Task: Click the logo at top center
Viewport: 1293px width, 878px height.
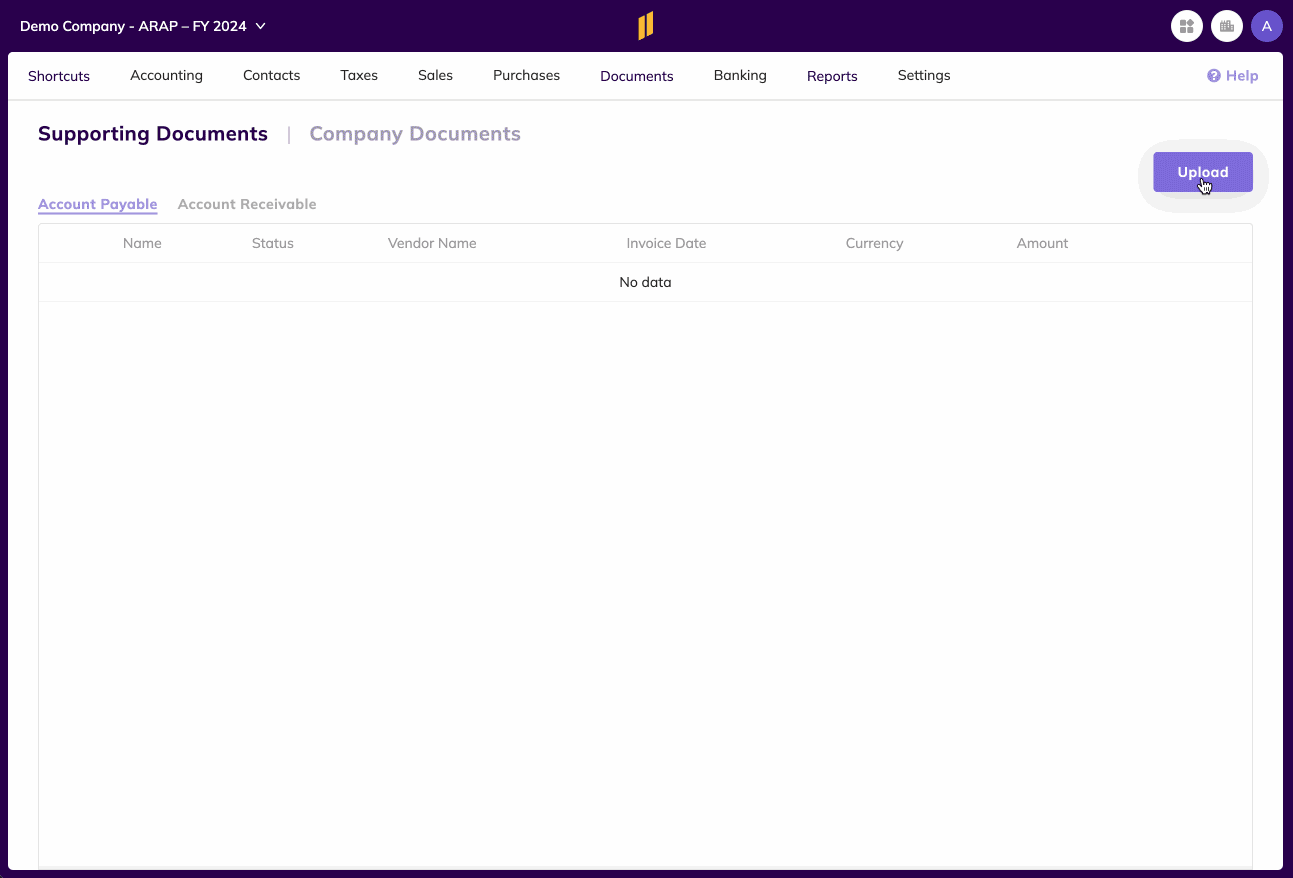Action: coord(646,25)
